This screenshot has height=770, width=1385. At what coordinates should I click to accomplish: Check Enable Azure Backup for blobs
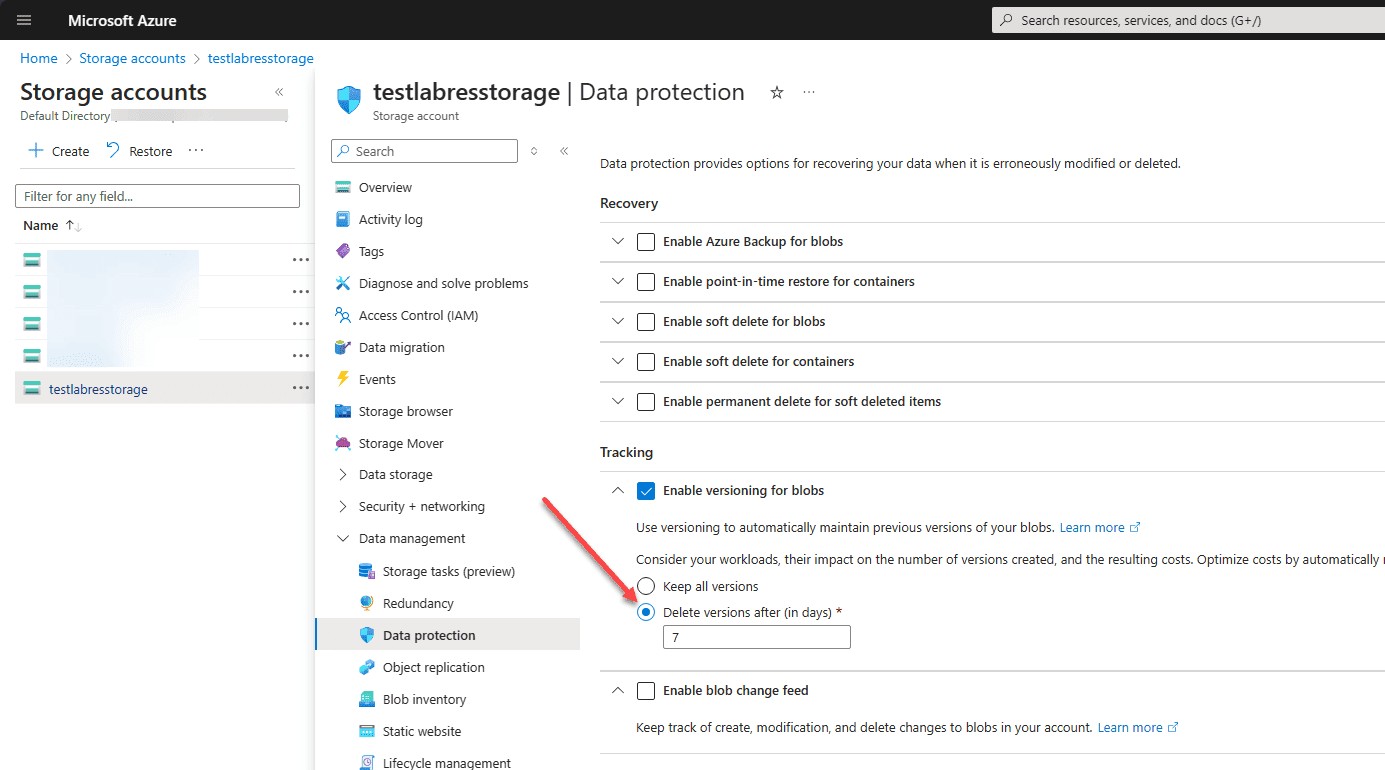pos(646,241)
